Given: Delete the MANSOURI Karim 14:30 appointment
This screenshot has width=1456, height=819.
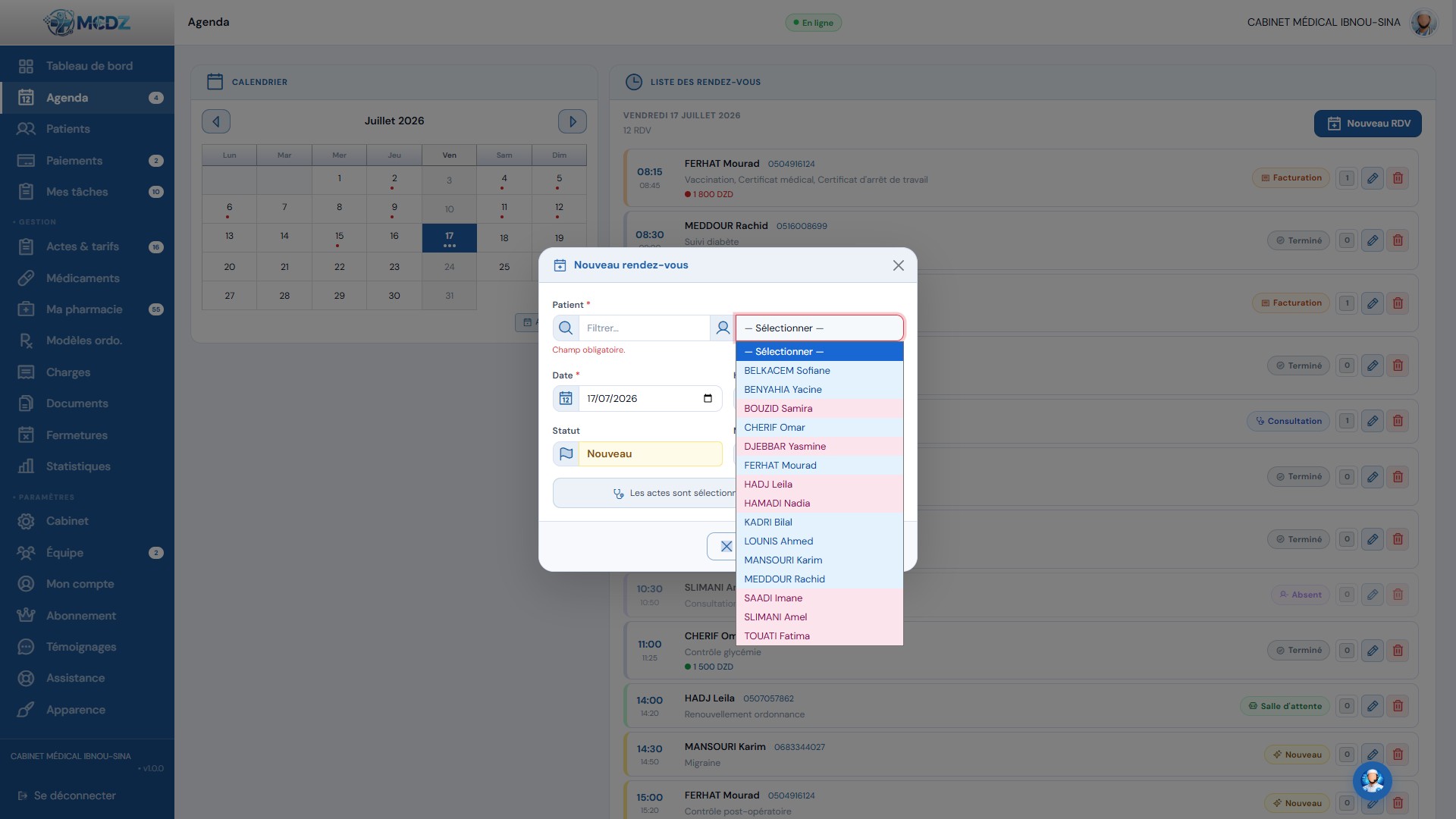Looking at the screenshot, I should tap(1398, 755).
